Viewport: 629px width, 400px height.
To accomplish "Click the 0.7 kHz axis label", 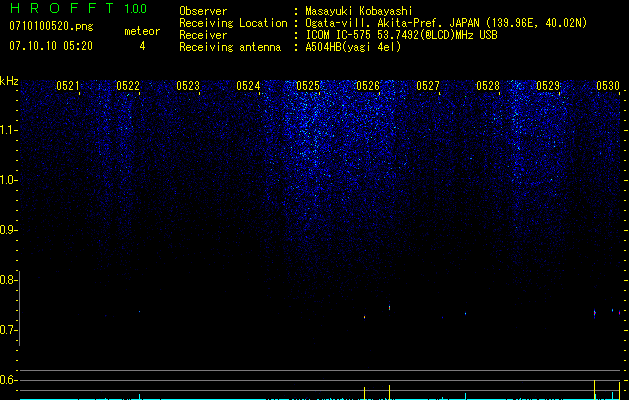I will coord(7,330).
